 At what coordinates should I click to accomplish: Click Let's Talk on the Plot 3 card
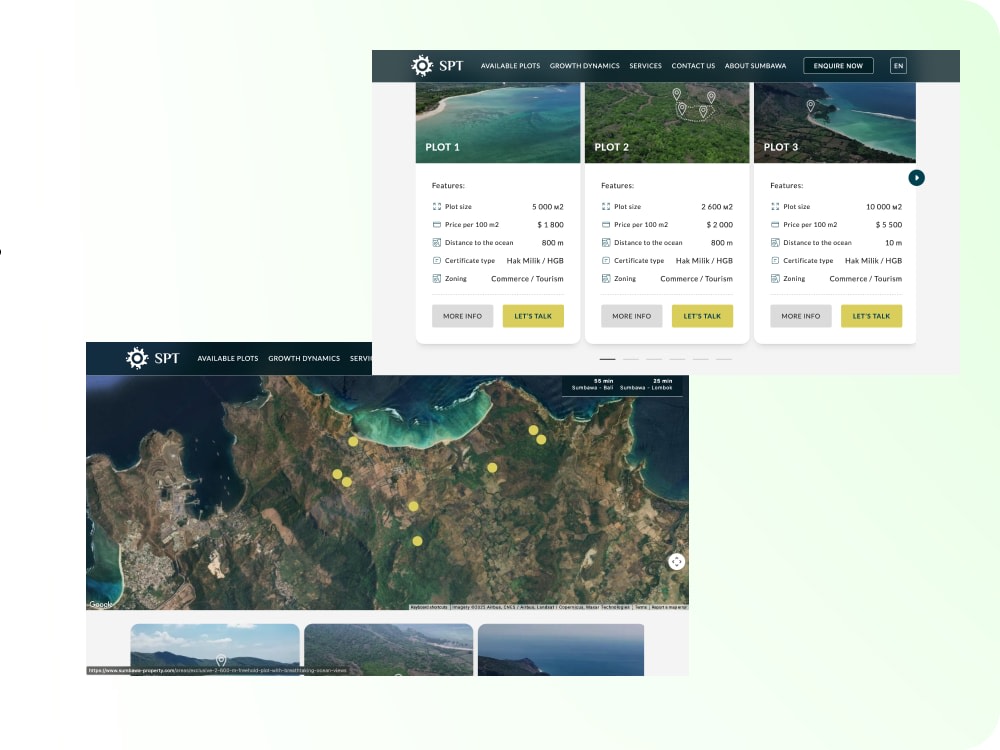[871, 316]
